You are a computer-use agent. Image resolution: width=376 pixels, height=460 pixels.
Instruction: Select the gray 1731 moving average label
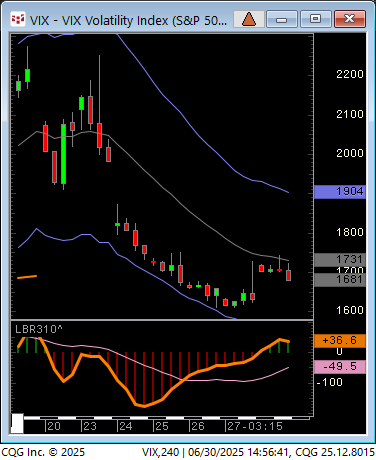(x=340, y=259)
